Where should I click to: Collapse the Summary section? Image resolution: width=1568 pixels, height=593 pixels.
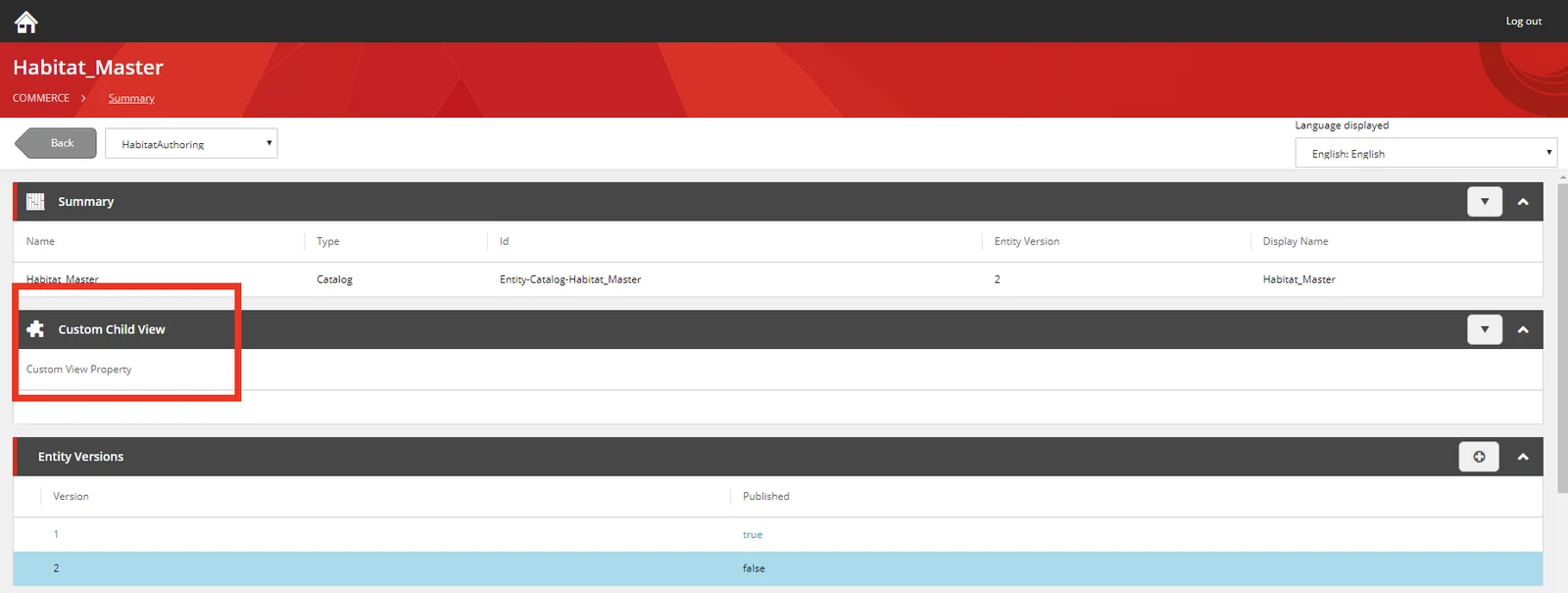pyautogui.click(x=1523, y=202)
